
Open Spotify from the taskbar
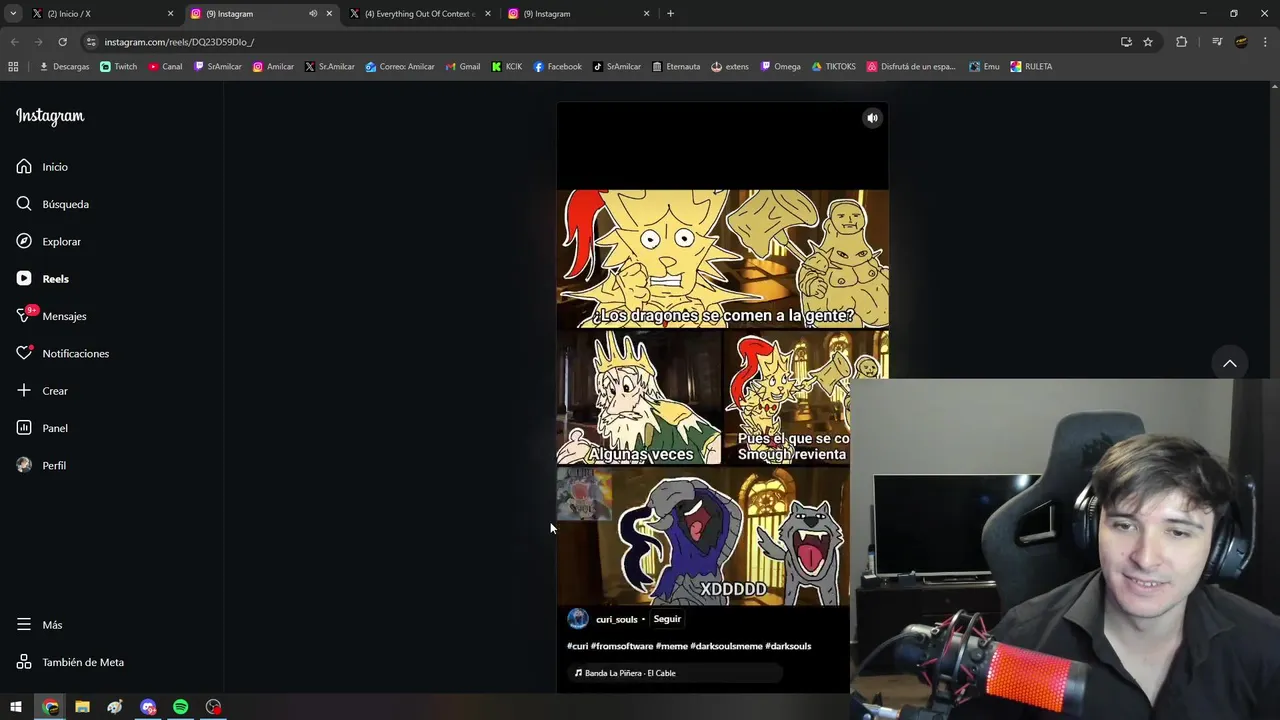pos(180,707)
